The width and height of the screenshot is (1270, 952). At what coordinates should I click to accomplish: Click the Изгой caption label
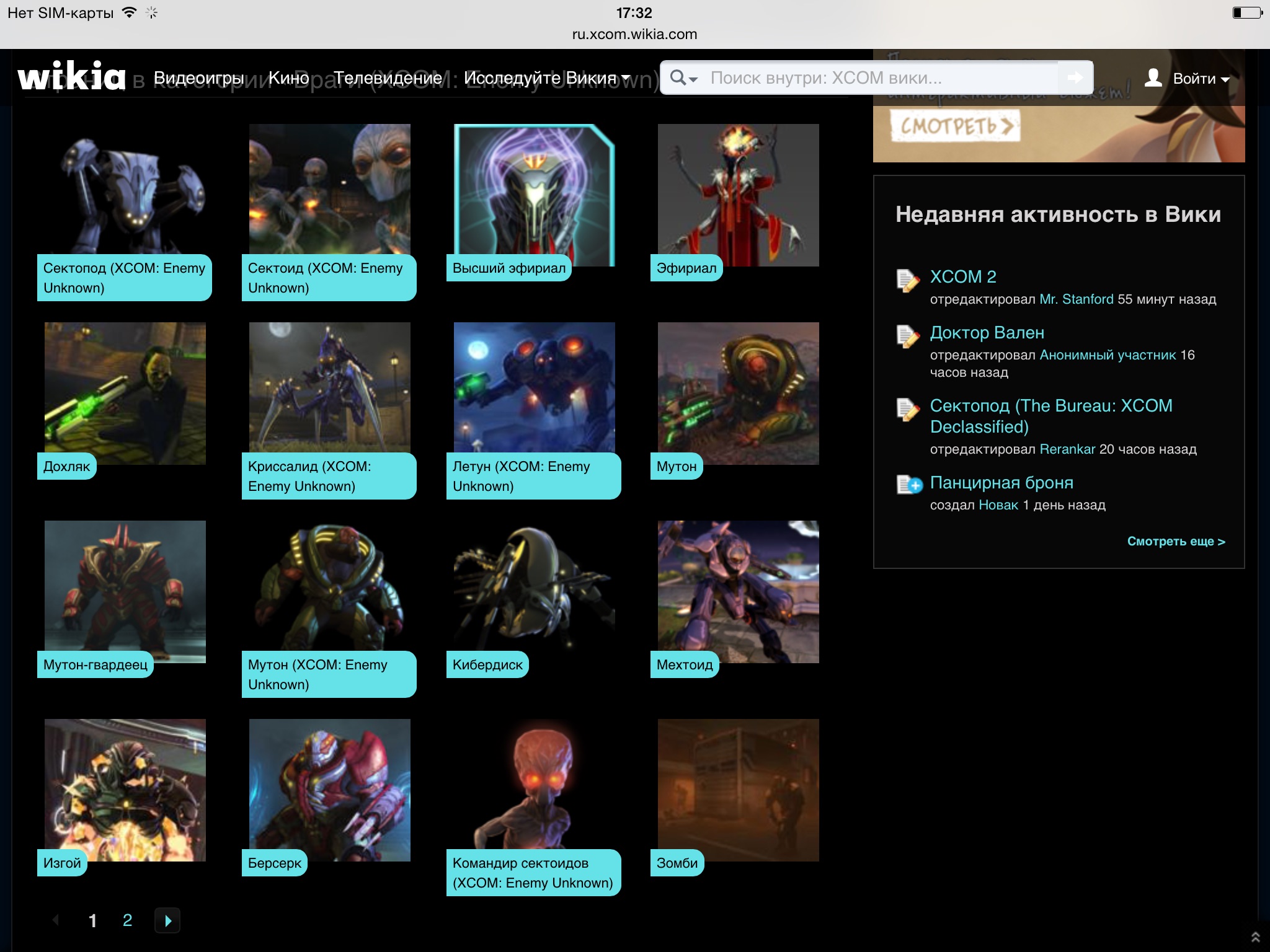point(62,863)
